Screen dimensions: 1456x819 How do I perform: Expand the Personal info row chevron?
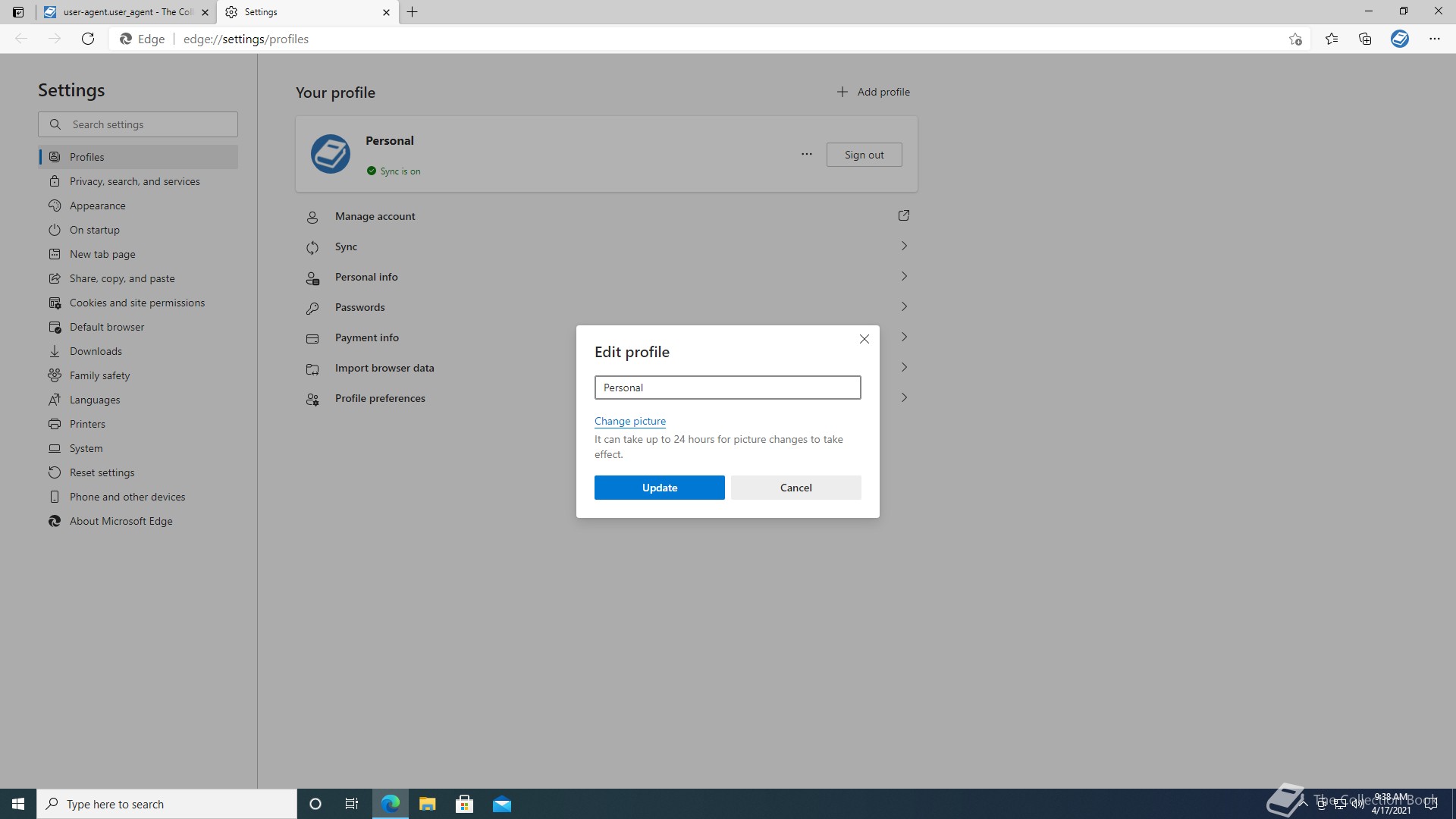tap(904, 277)
